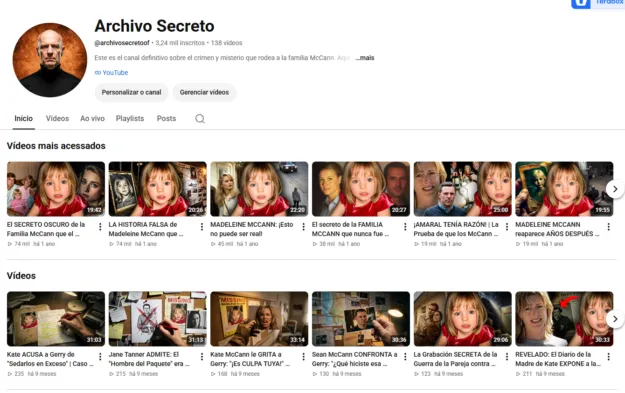This screenshot has width=625, height=393.
Task: Open options menu for "Kate ACUSA a Gerry" video
Action: tap(100, 357)
